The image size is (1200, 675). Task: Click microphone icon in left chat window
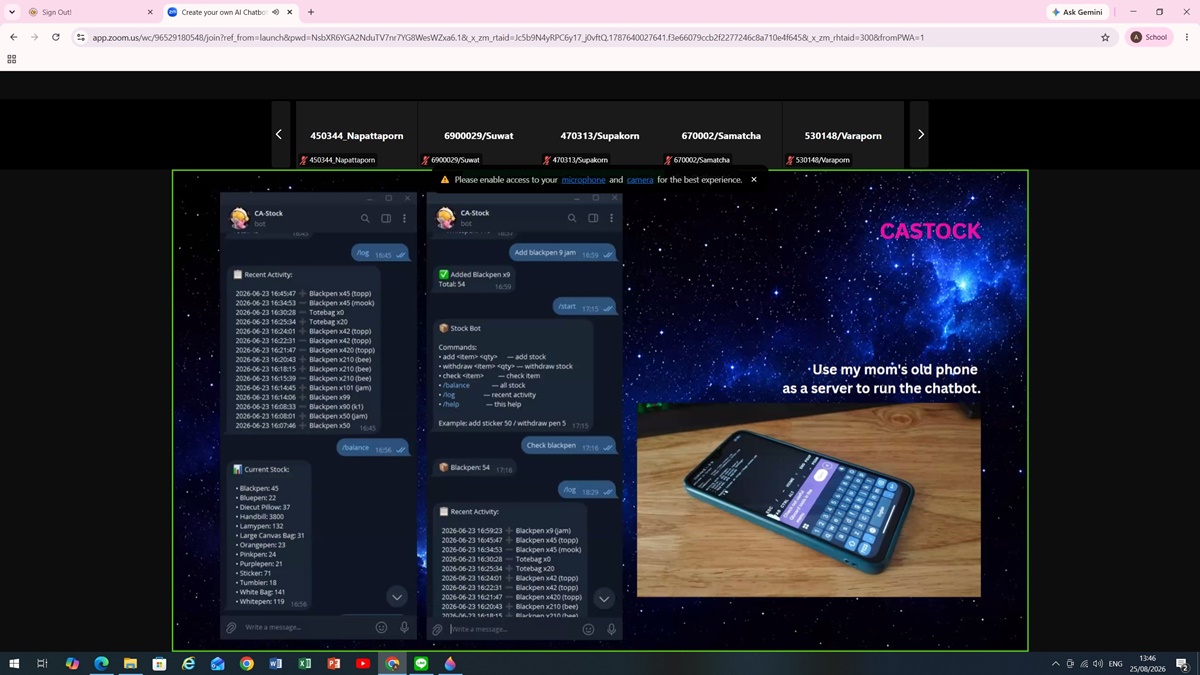coord(404,627)
